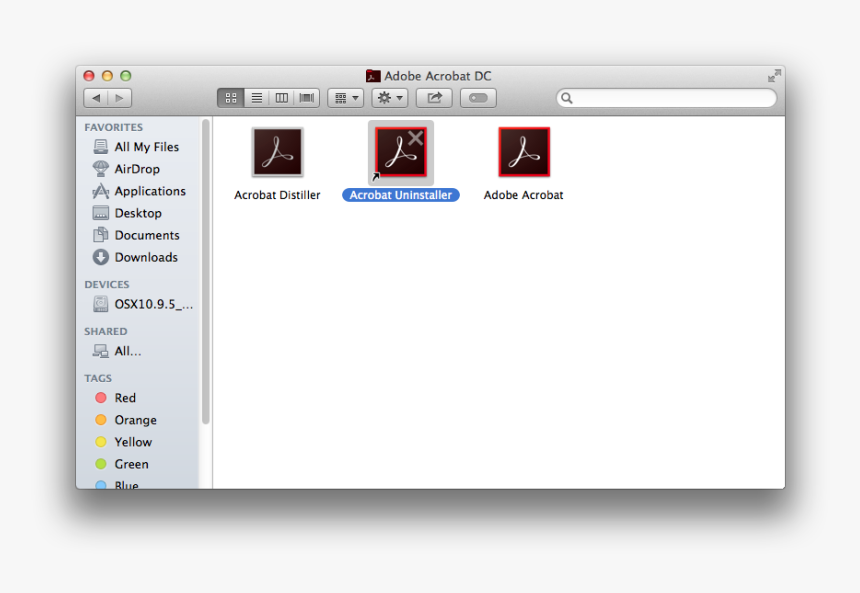Go forward with the right arrow
The width and height of the screenshot is (860, 593).
coord(120,98)
